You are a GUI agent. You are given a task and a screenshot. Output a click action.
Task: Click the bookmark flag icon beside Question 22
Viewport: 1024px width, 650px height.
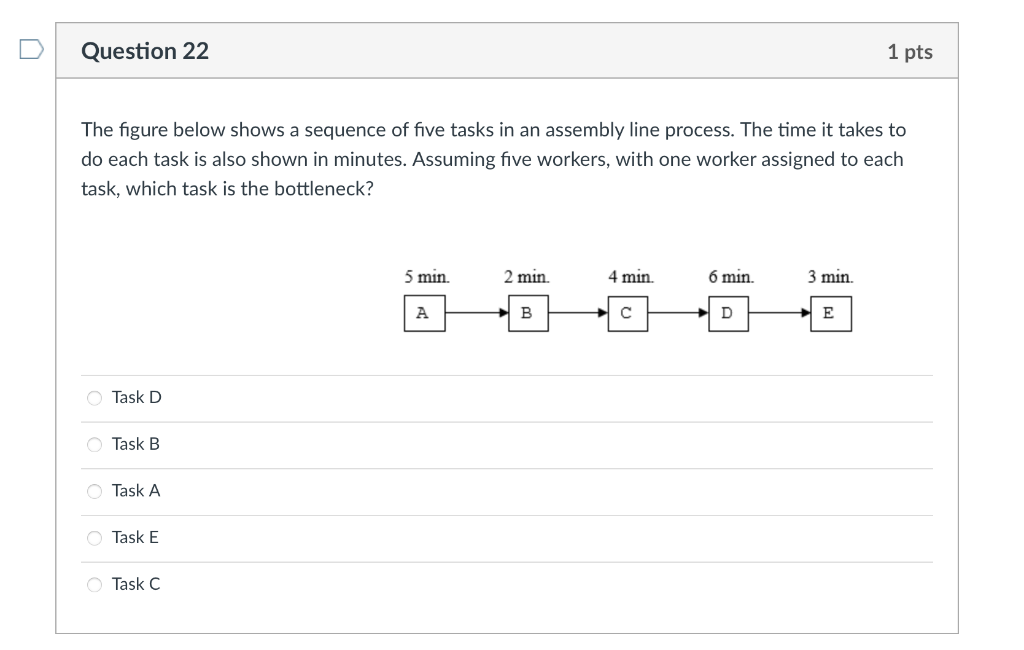tap(30, 50)
